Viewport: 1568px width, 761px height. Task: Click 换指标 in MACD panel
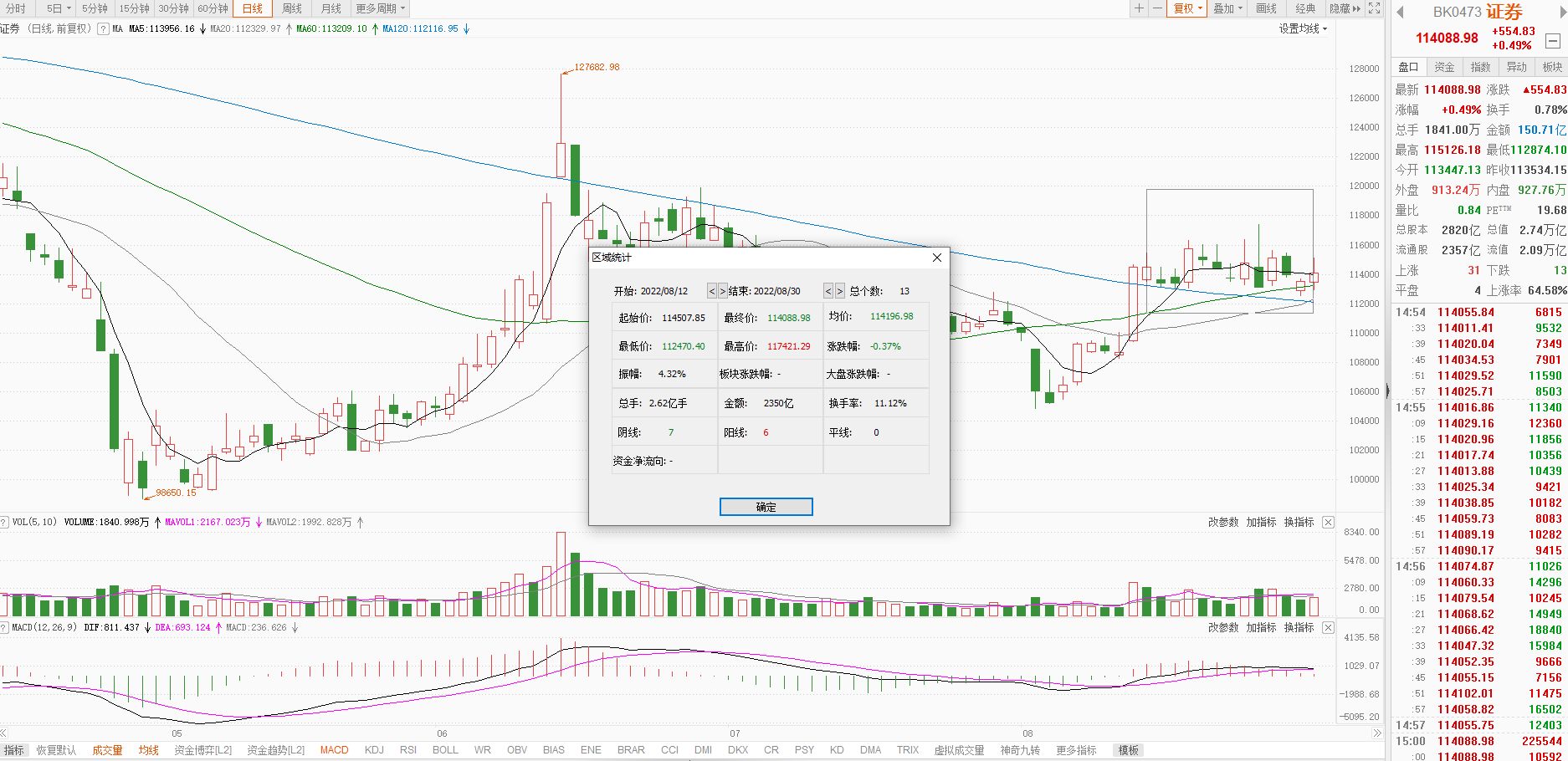[x=1299, y=627]
